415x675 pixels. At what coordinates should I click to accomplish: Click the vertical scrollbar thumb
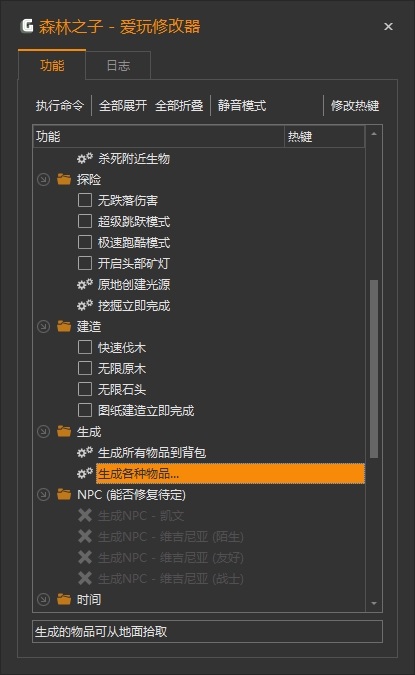[x=374, y=369]
